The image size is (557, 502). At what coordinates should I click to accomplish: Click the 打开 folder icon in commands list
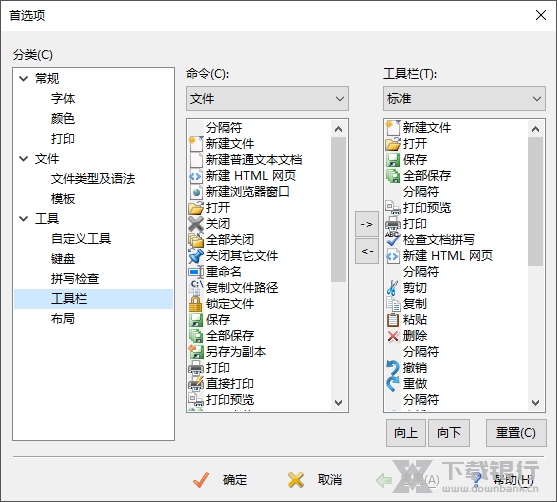pos(196,208)
